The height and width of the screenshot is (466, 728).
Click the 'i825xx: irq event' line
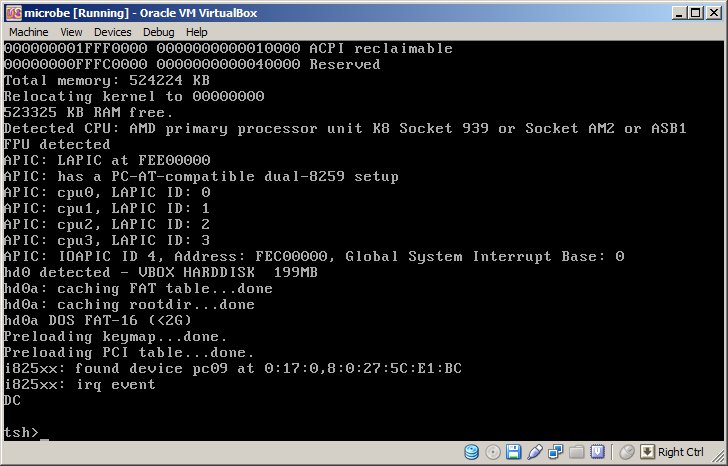pyautogui.click(x=79, y=384)
